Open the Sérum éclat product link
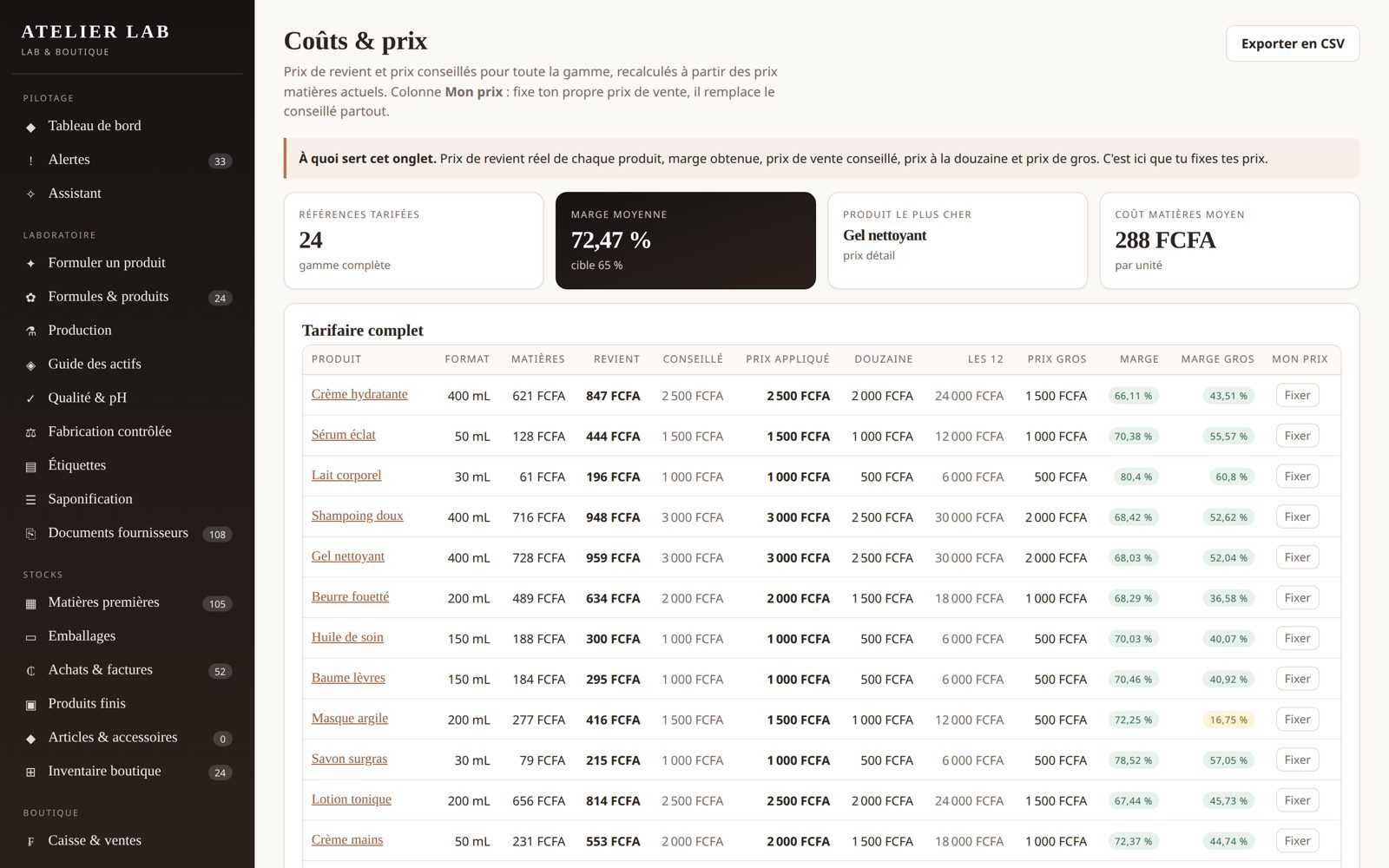1389x868 pixels. point(344,435)
